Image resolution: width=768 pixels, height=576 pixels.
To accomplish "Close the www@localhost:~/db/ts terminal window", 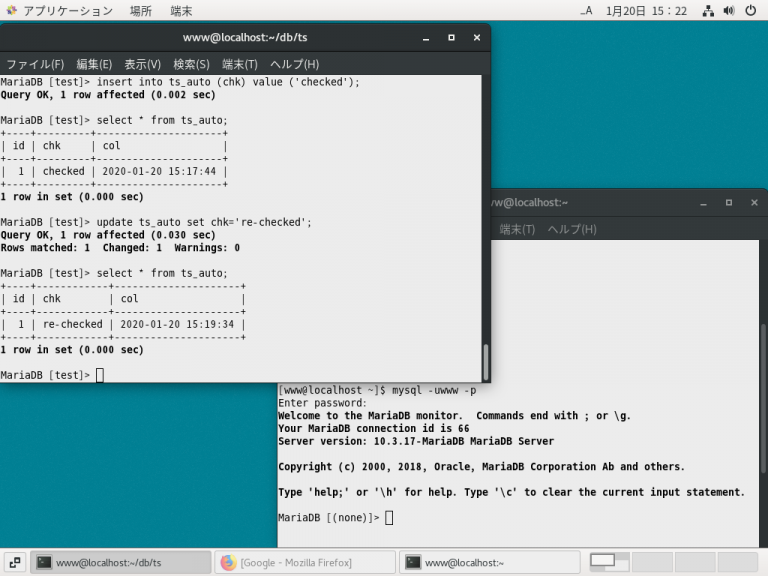I will pos(477,38).
